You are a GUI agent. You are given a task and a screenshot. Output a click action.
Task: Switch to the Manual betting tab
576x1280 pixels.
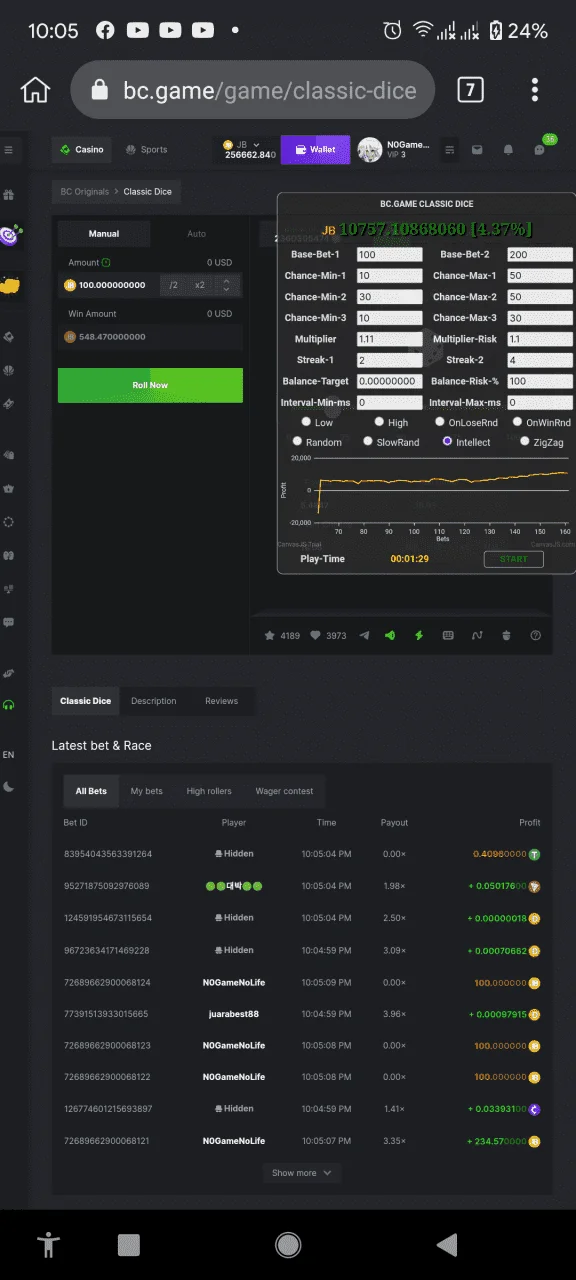(104, 234)
